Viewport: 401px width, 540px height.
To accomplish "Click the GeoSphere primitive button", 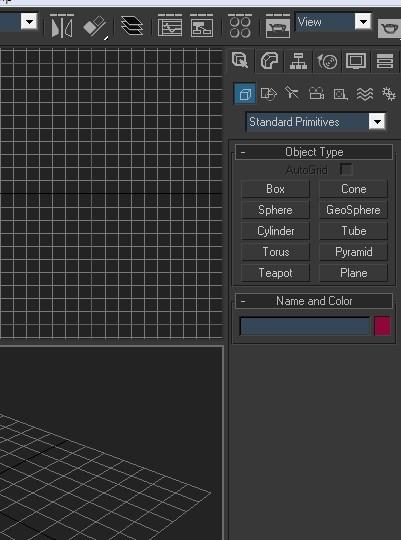I will click(x=353, y=210).
